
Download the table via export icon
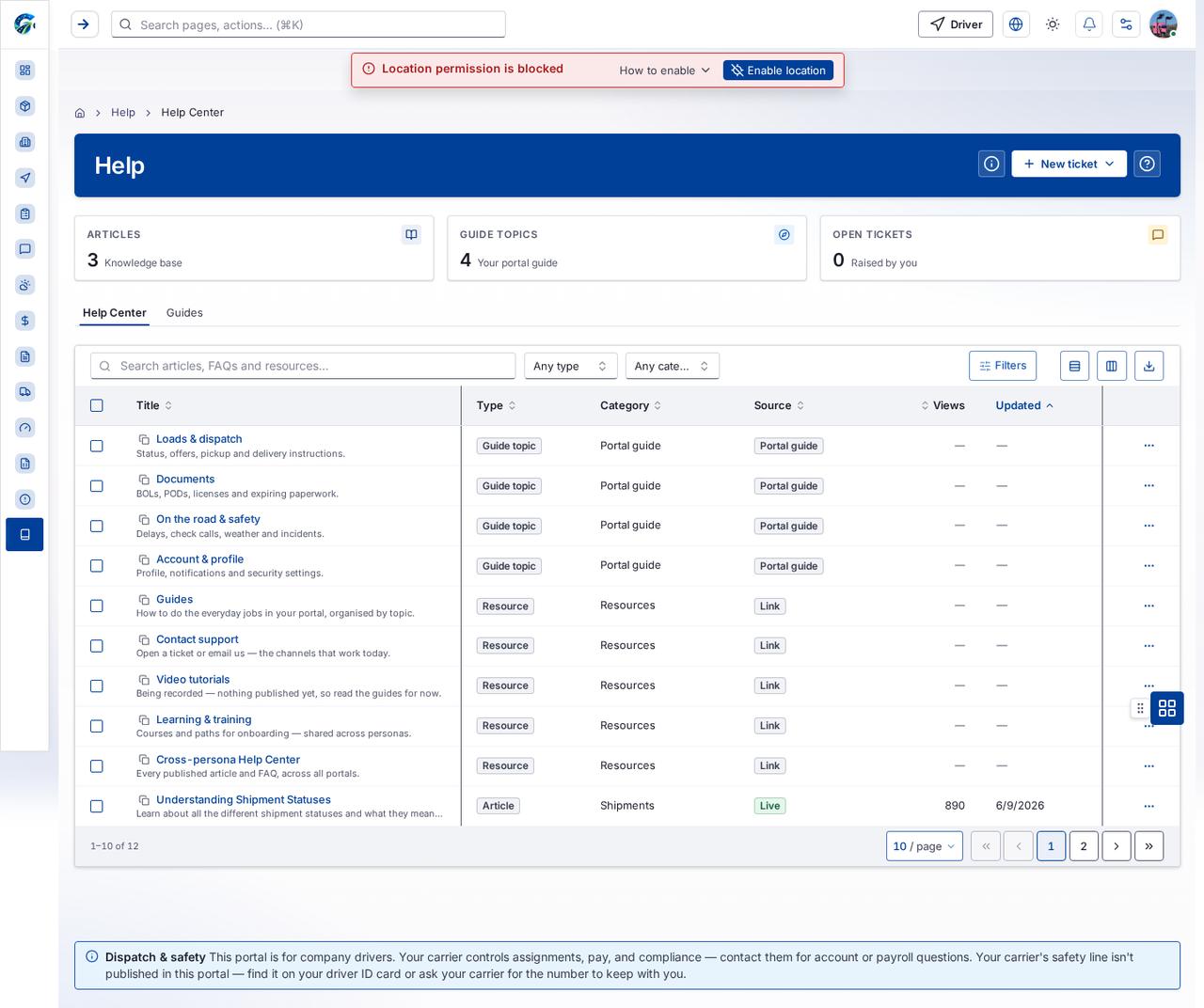pos(1149,366)
